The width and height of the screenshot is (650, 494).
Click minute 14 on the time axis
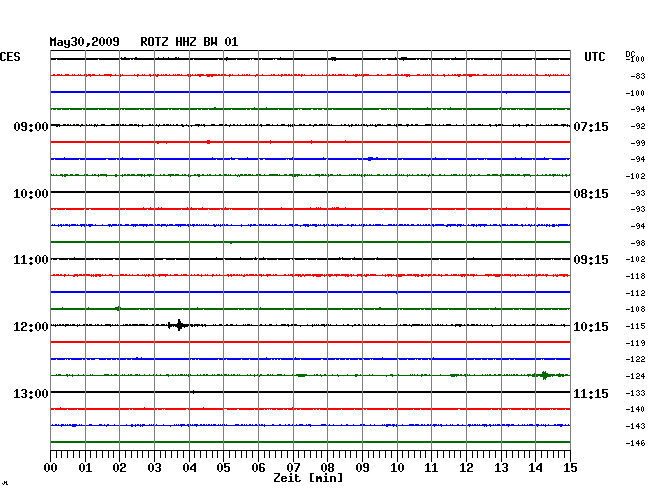(x=535, y=468)
